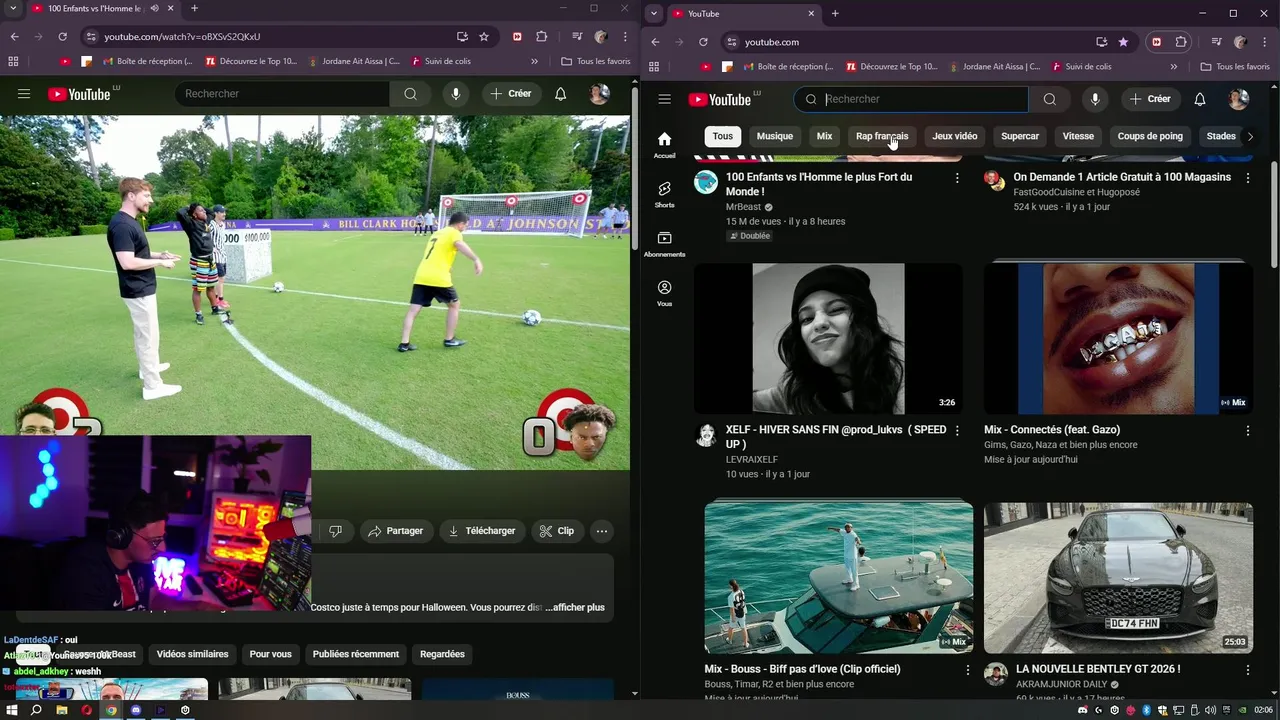Click the search magnifier button in left window
The height and width of the screenshot is (720, 1280).
click(410, 94)
